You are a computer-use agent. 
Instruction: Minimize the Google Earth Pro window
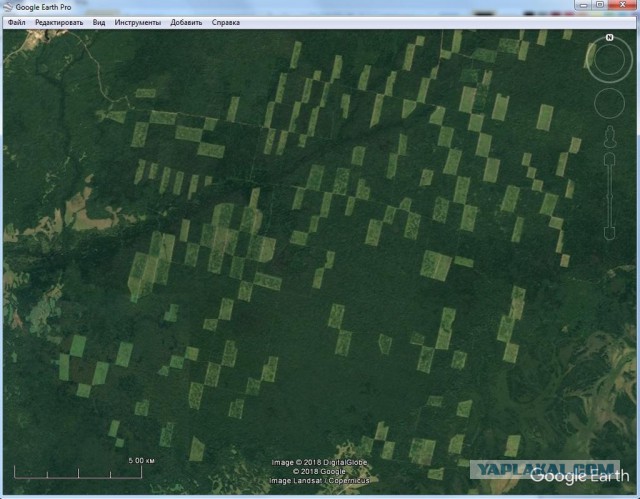(x=584, y=5)
